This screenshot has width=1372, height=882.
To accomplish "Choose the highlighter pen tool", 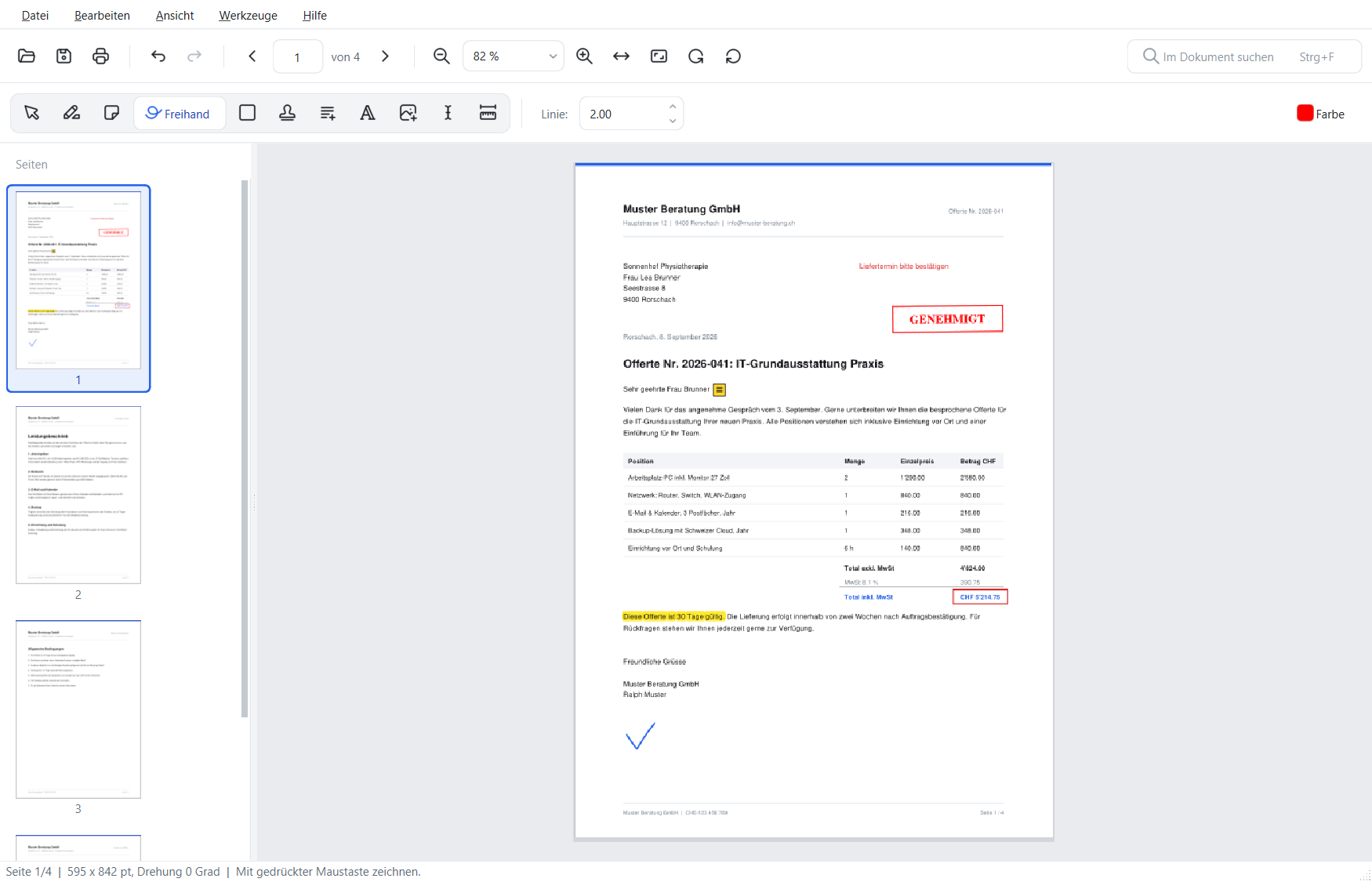I will click(71, 113).
